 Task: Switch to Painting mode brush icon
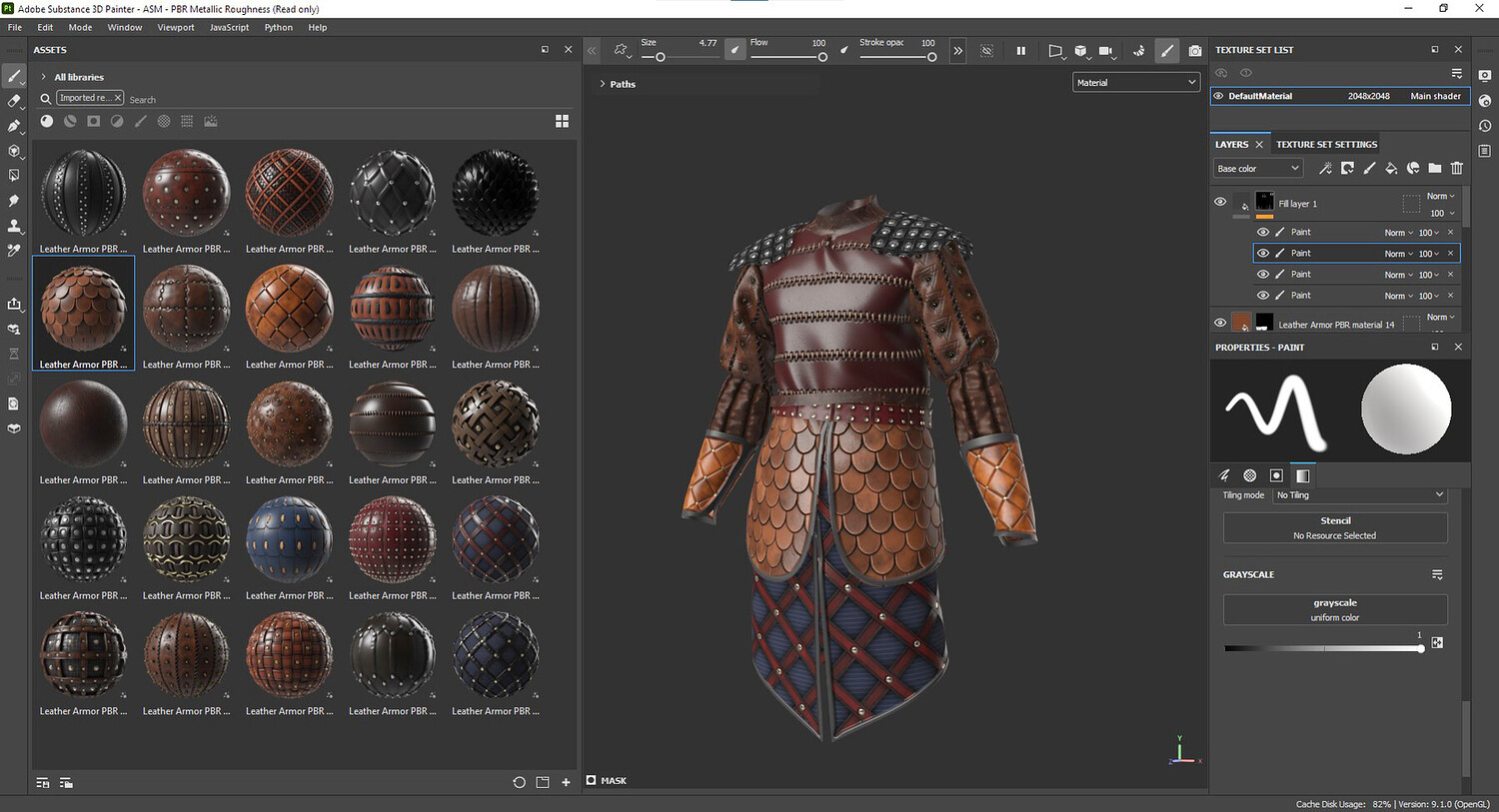click(x=1167, y=50)
